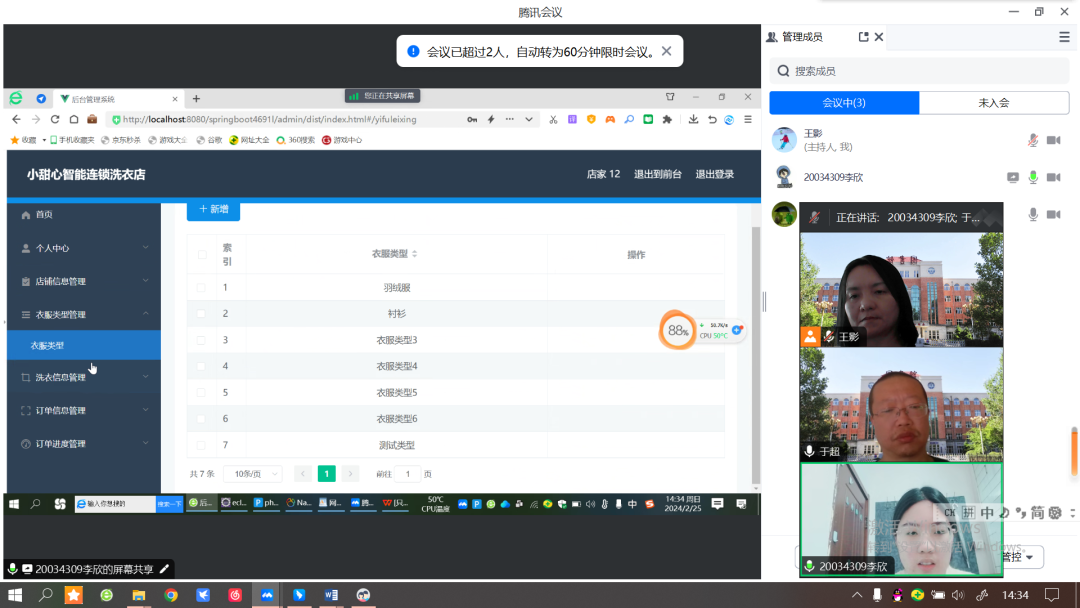Pop out the member management panel
Image resolution: width=1080 pixels, height=608 pixels.
[x=864, y=37]
